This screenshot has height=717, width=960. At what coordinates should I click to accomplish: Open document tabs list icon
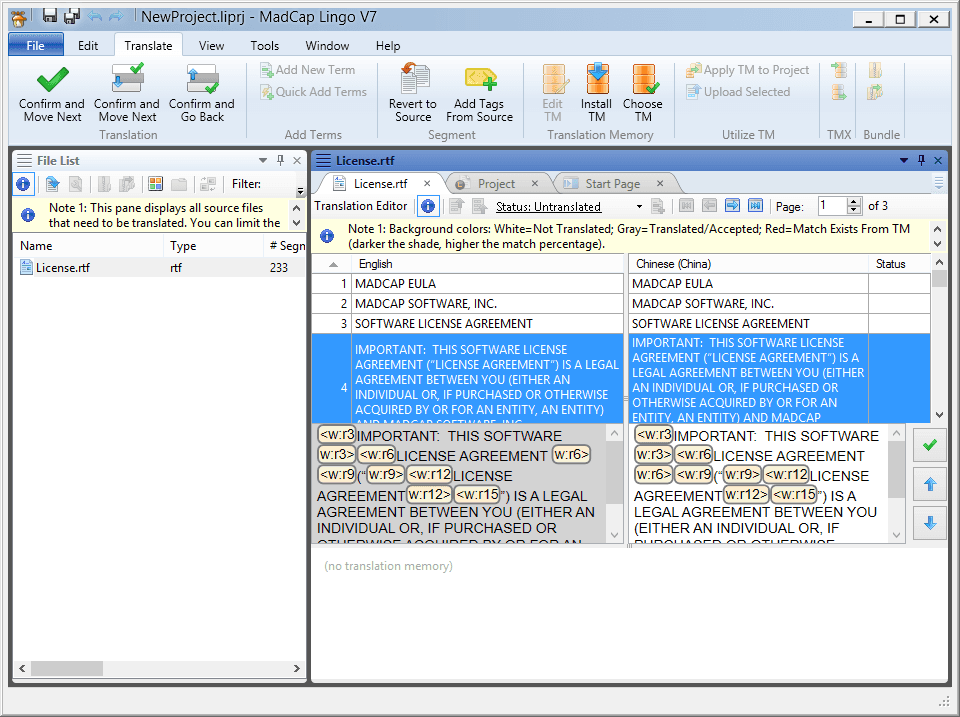tap(939, 182)
